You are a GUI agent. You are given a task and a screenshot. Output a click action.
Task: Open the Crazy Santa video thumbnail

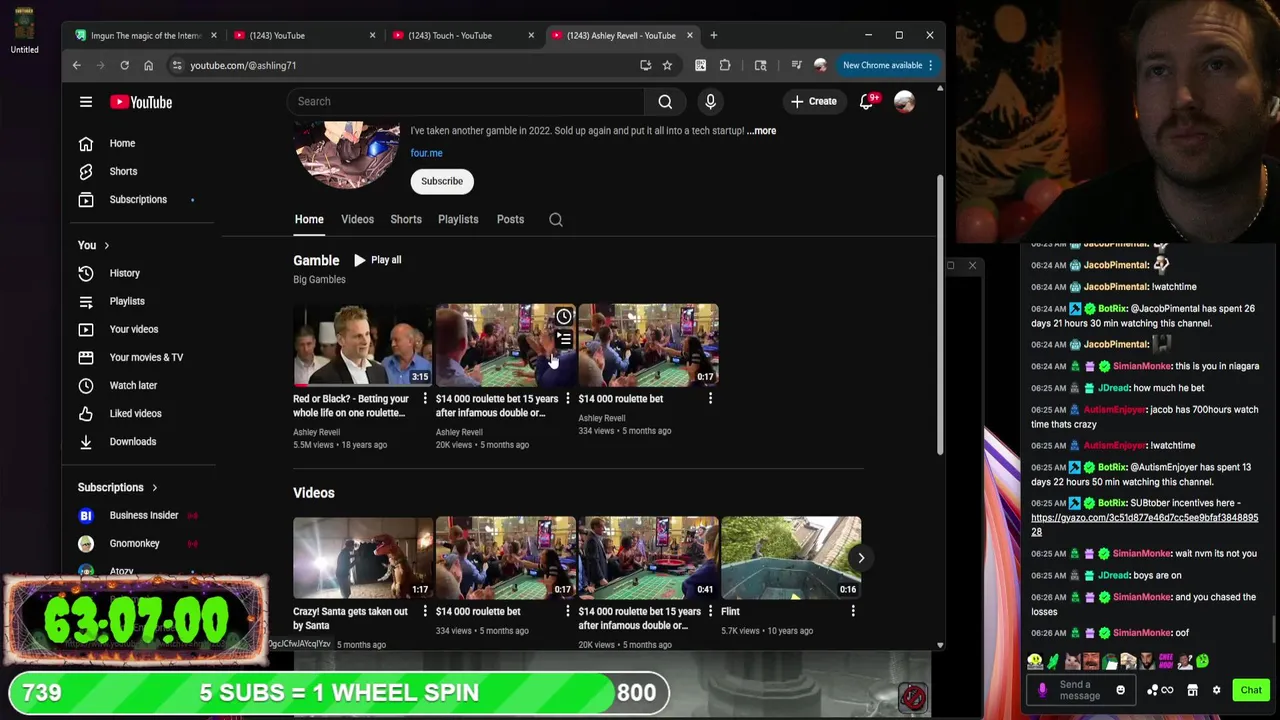coord(363,557)
